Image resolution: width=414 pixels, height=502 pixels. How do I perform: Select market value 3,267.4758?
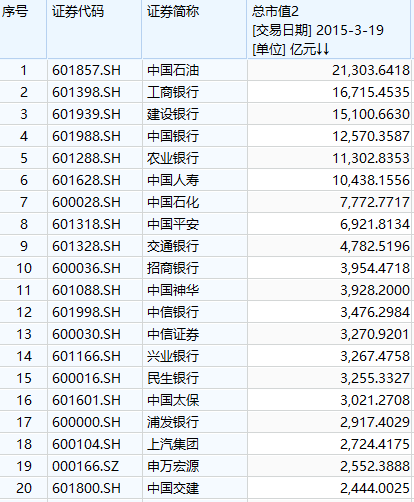coord(329,356)
